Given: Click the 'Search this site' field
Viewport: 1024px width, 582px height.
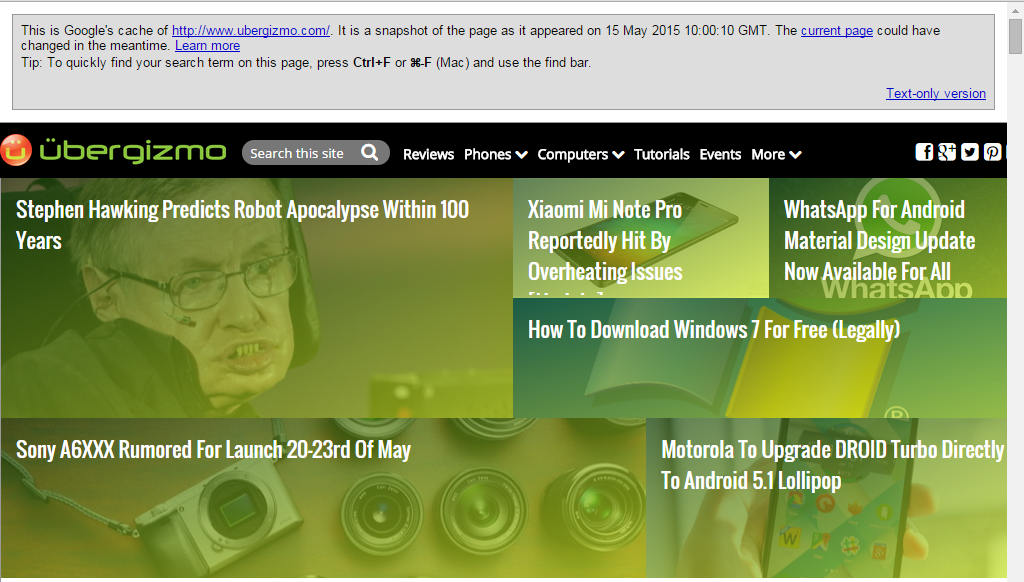Looking at the screenshot, I should click(315, 153).
